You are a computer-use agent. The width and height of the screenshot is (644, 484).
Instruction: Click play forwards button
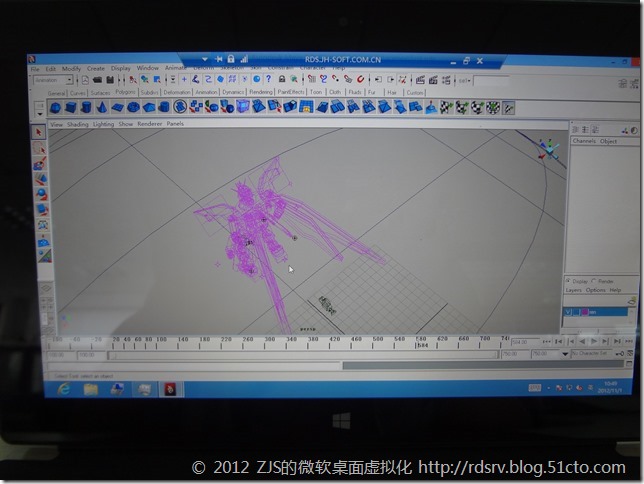594,341
